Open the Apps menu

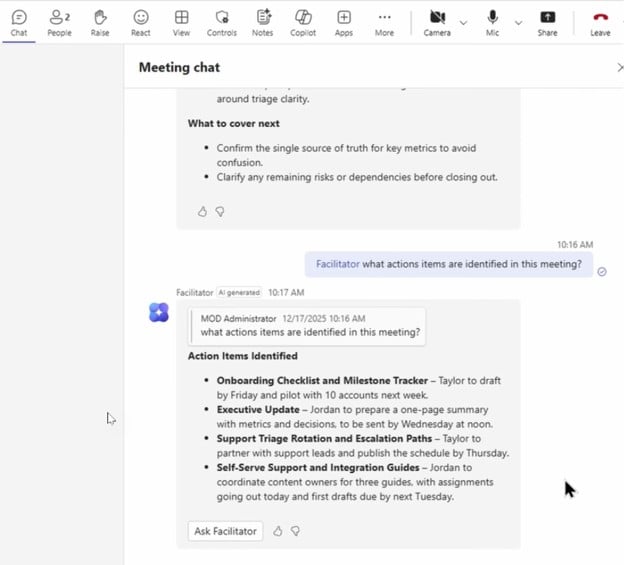click(344, 22)
